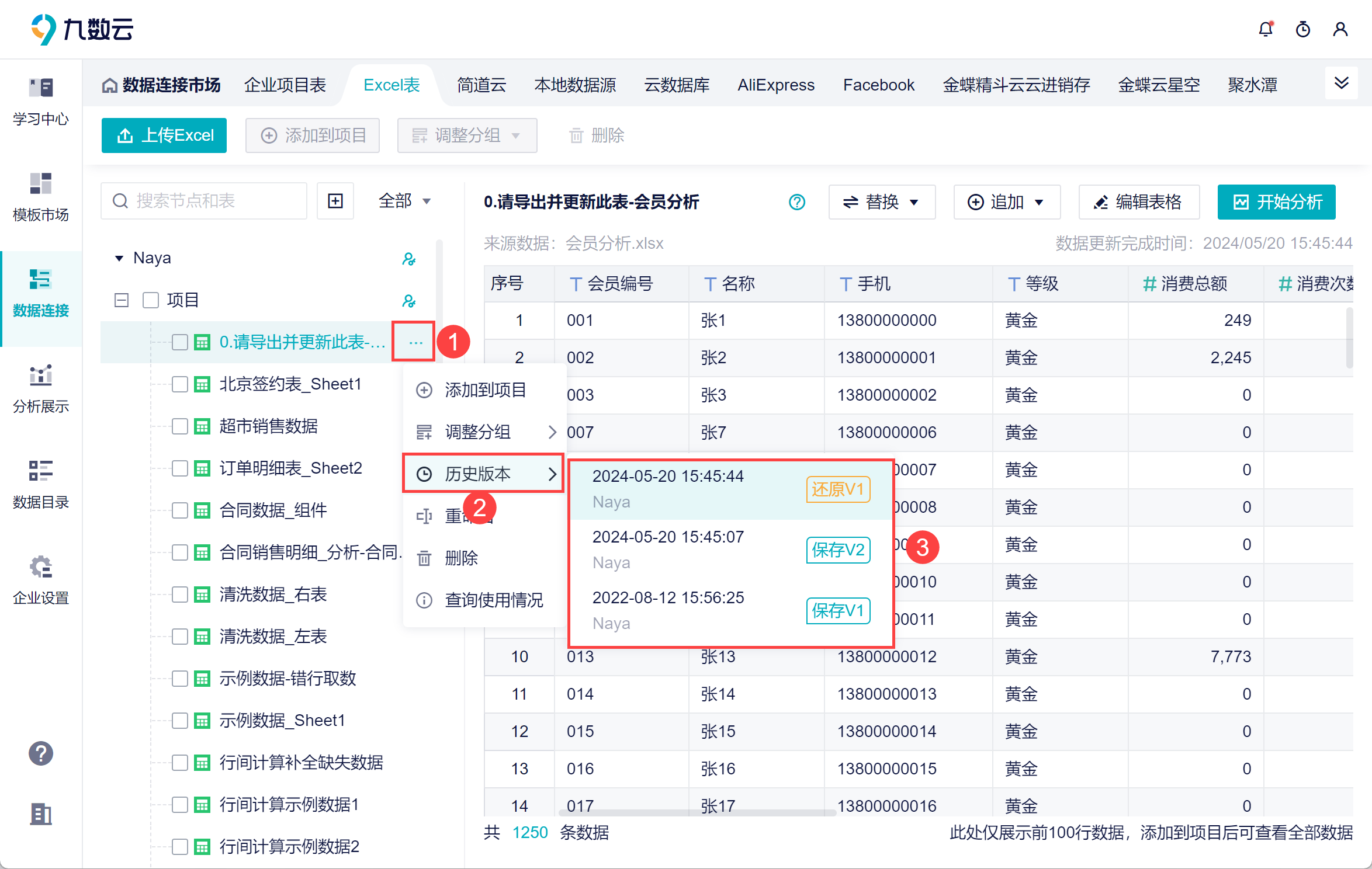Image resolution: width=1372 pixels, height=869 pixels.
Task: Collapse the 项目 tree node
Action: (x=122, y=300)
